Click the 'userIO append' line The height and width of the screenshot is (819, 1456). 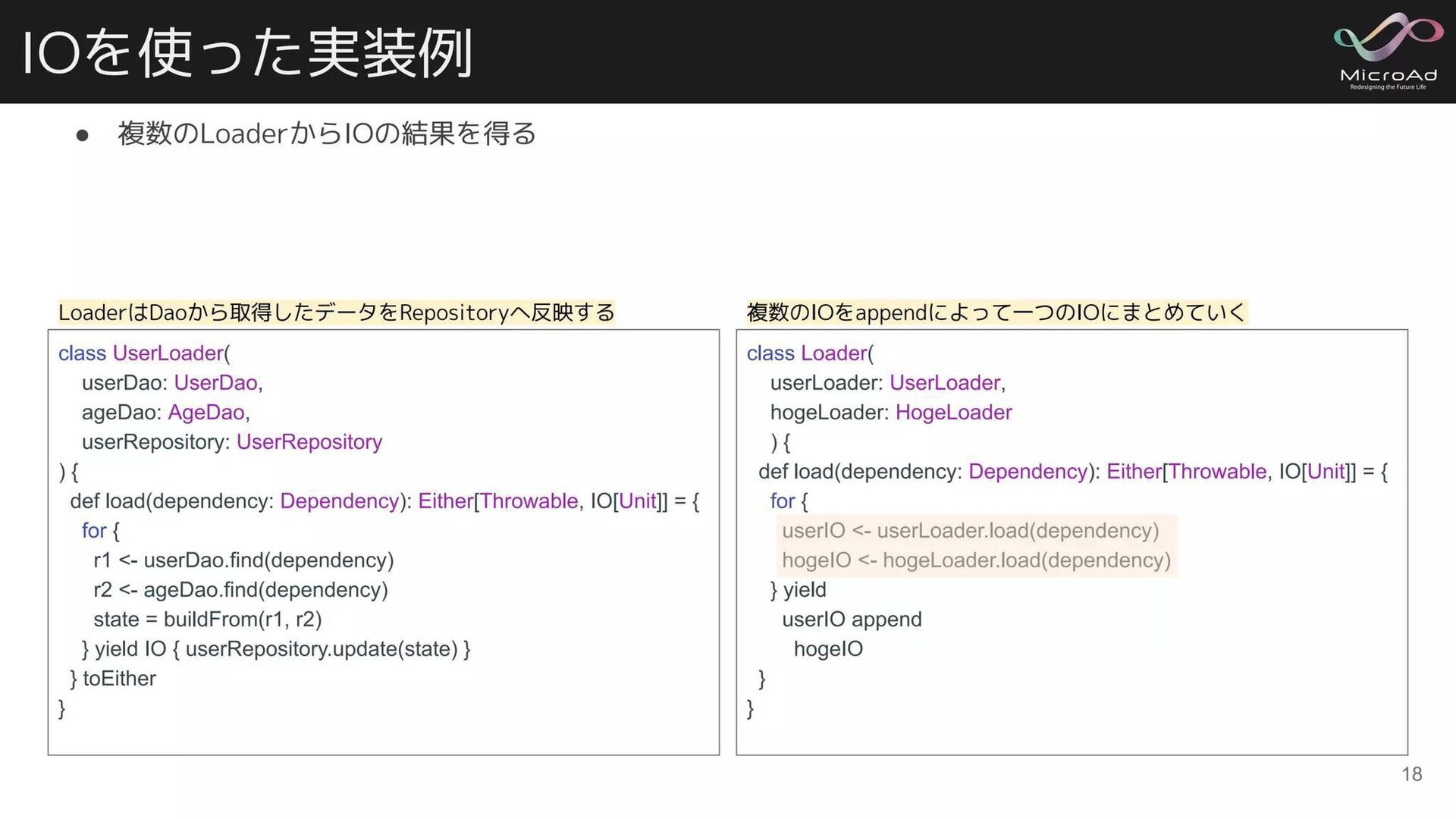852,620
